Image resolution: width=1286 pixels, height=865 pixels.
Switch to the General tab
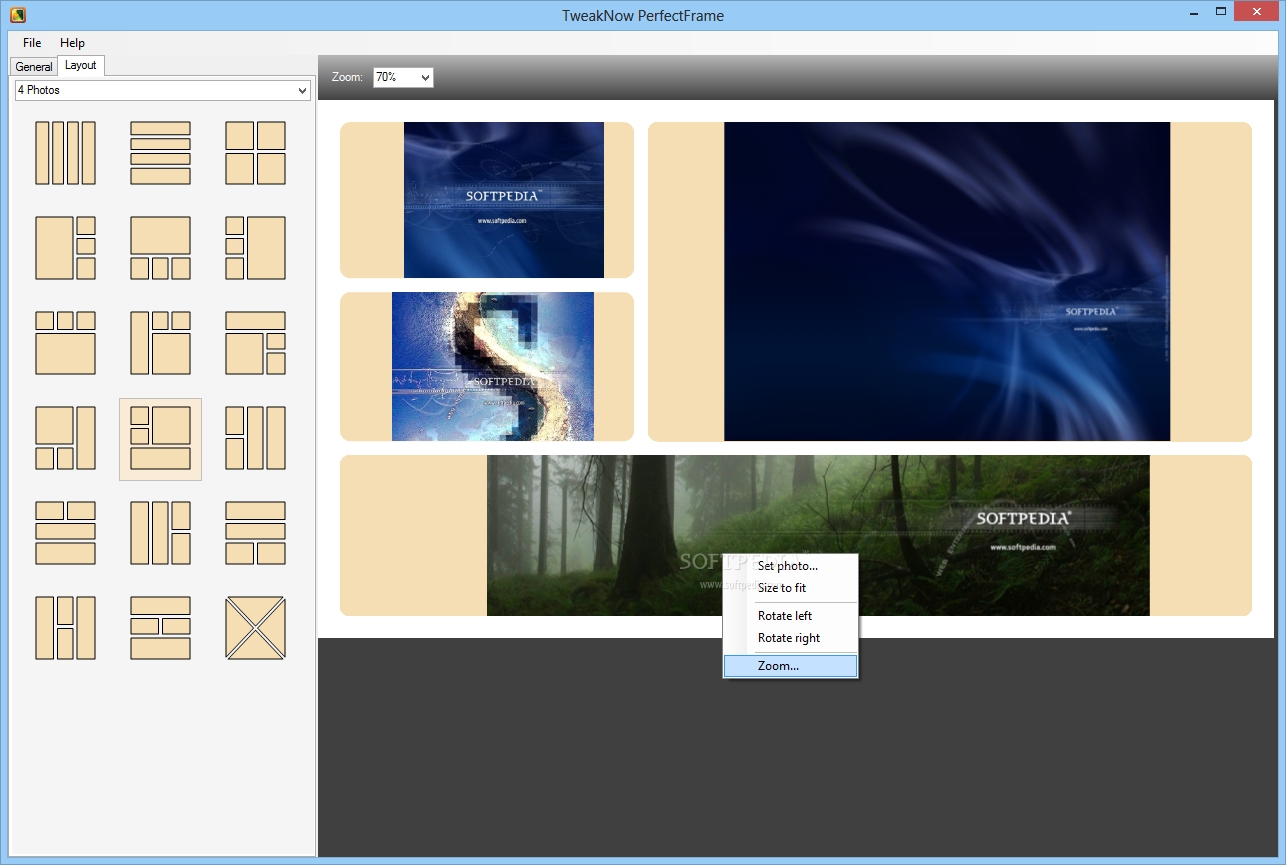click(x=34, y=66)
